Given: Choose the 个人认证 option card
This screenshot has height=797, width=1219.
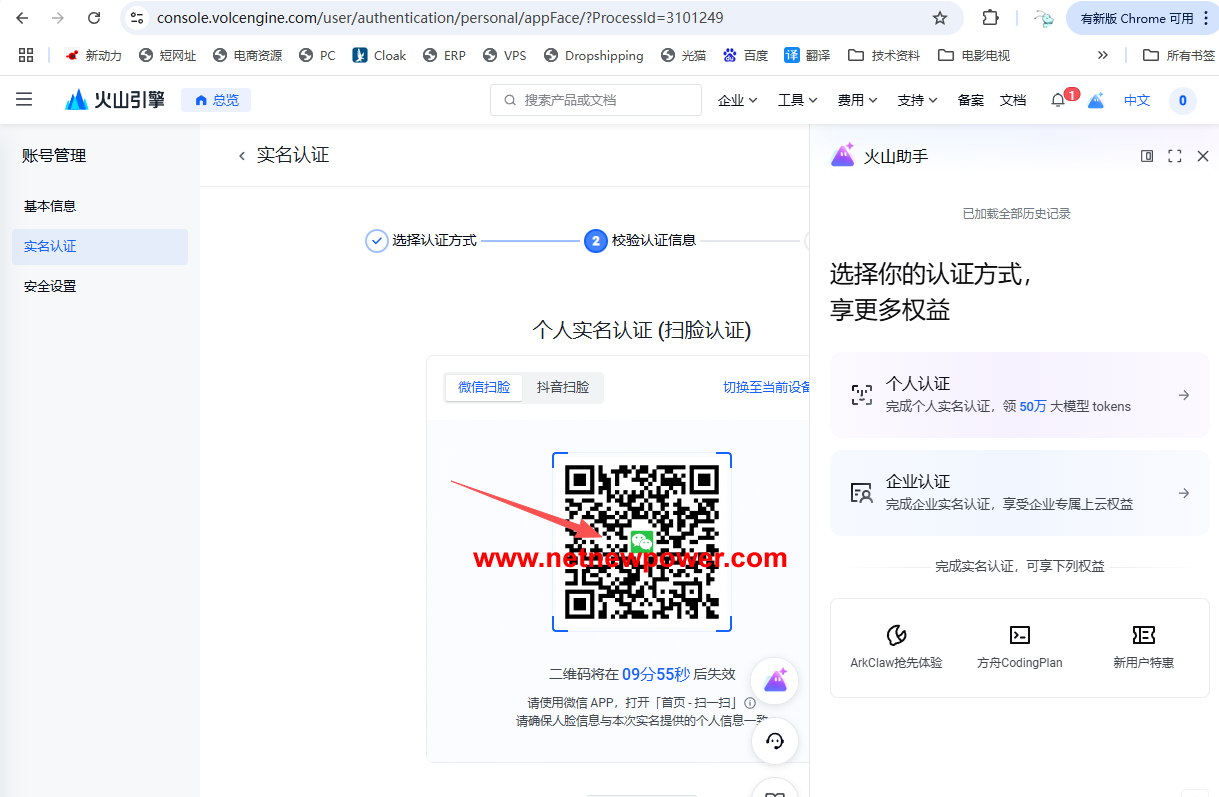Looking at the screenshot, I should tap(1019, 395).
